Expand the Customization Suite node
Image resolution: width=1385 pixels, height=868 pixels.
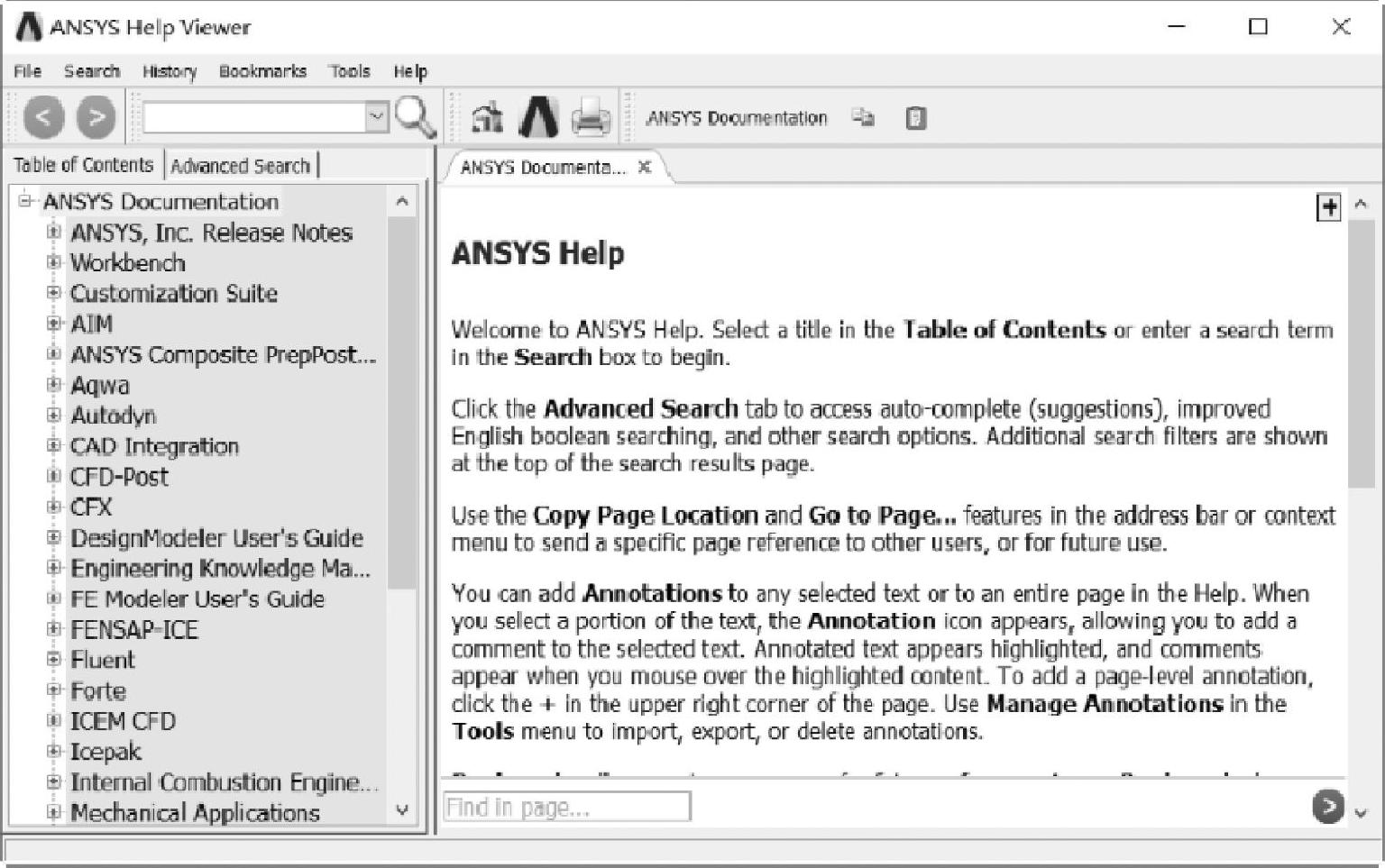tap(53, 293)
